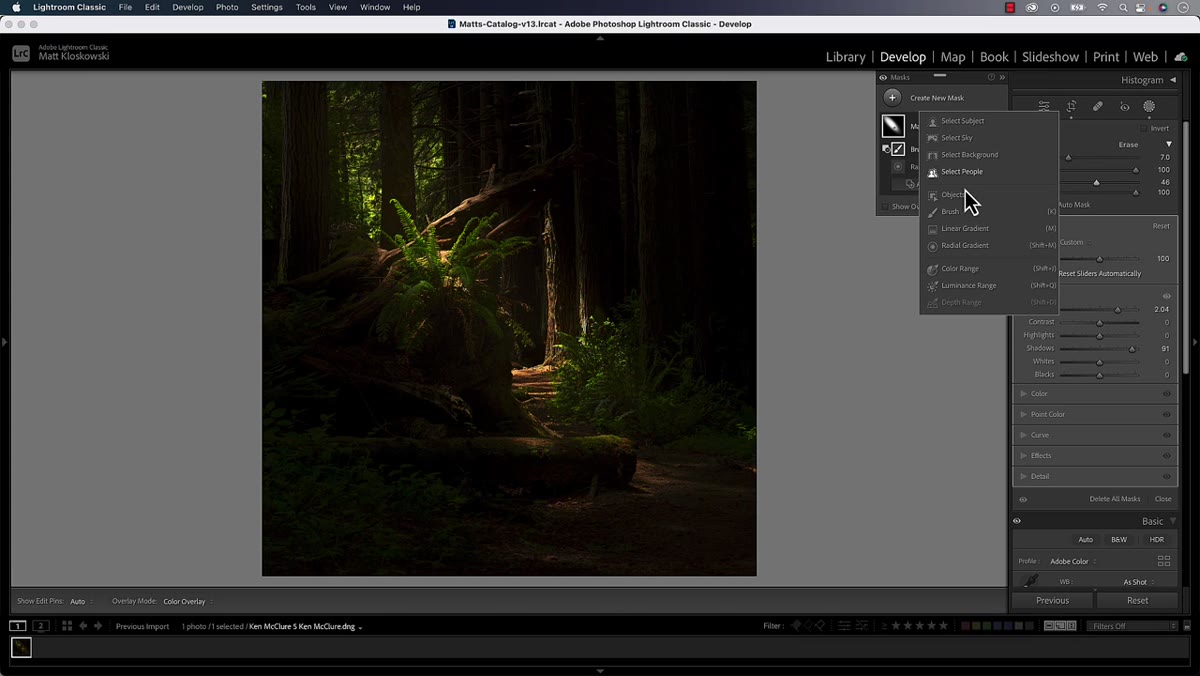The height and width of the screenshot is (676, 1200).
Task: Toggle the Color section eye icon
Action: tap(1167, 394)
